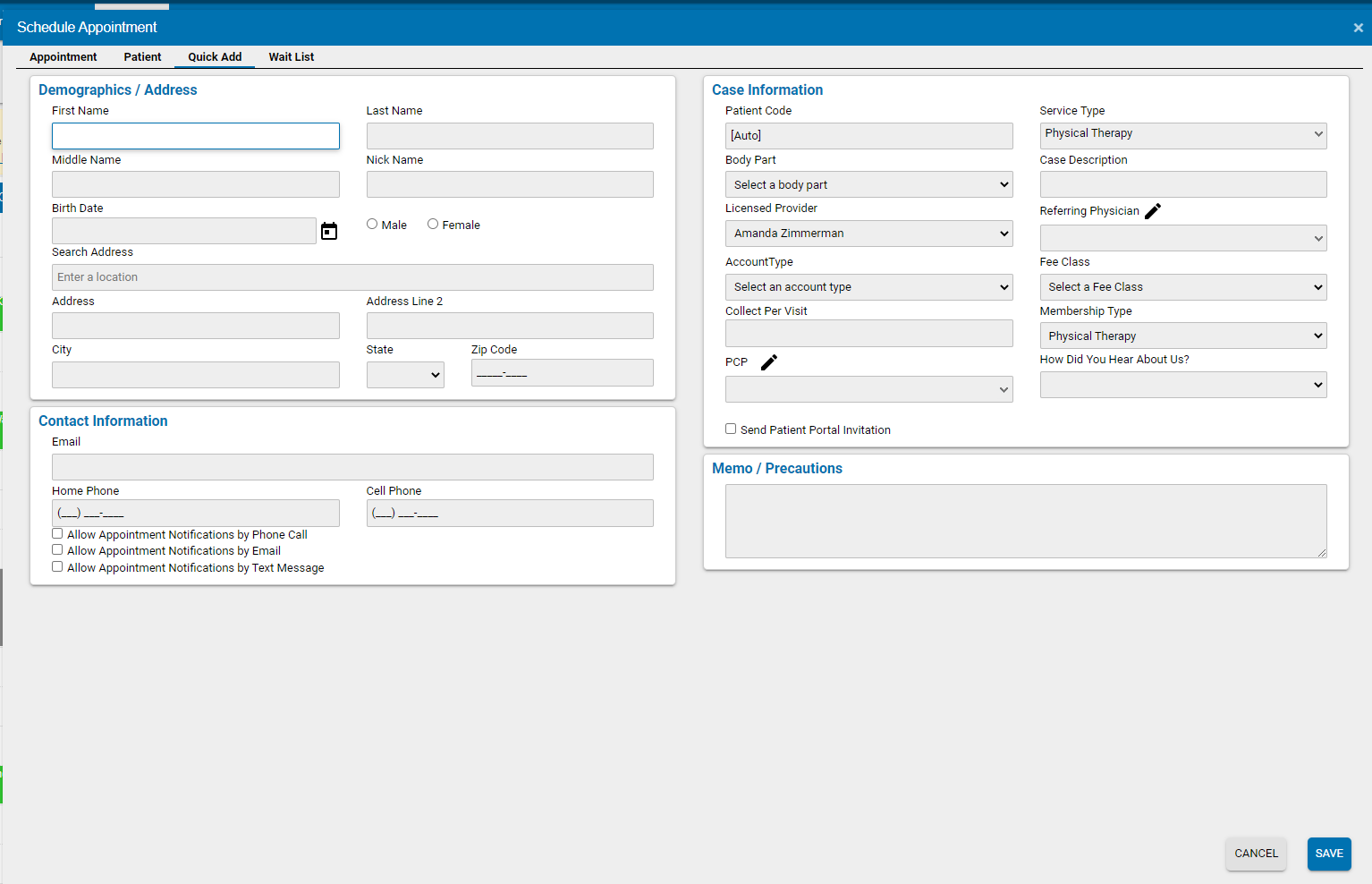Open the How Did You Hear About Us dropdown

tap(1182, 384)
